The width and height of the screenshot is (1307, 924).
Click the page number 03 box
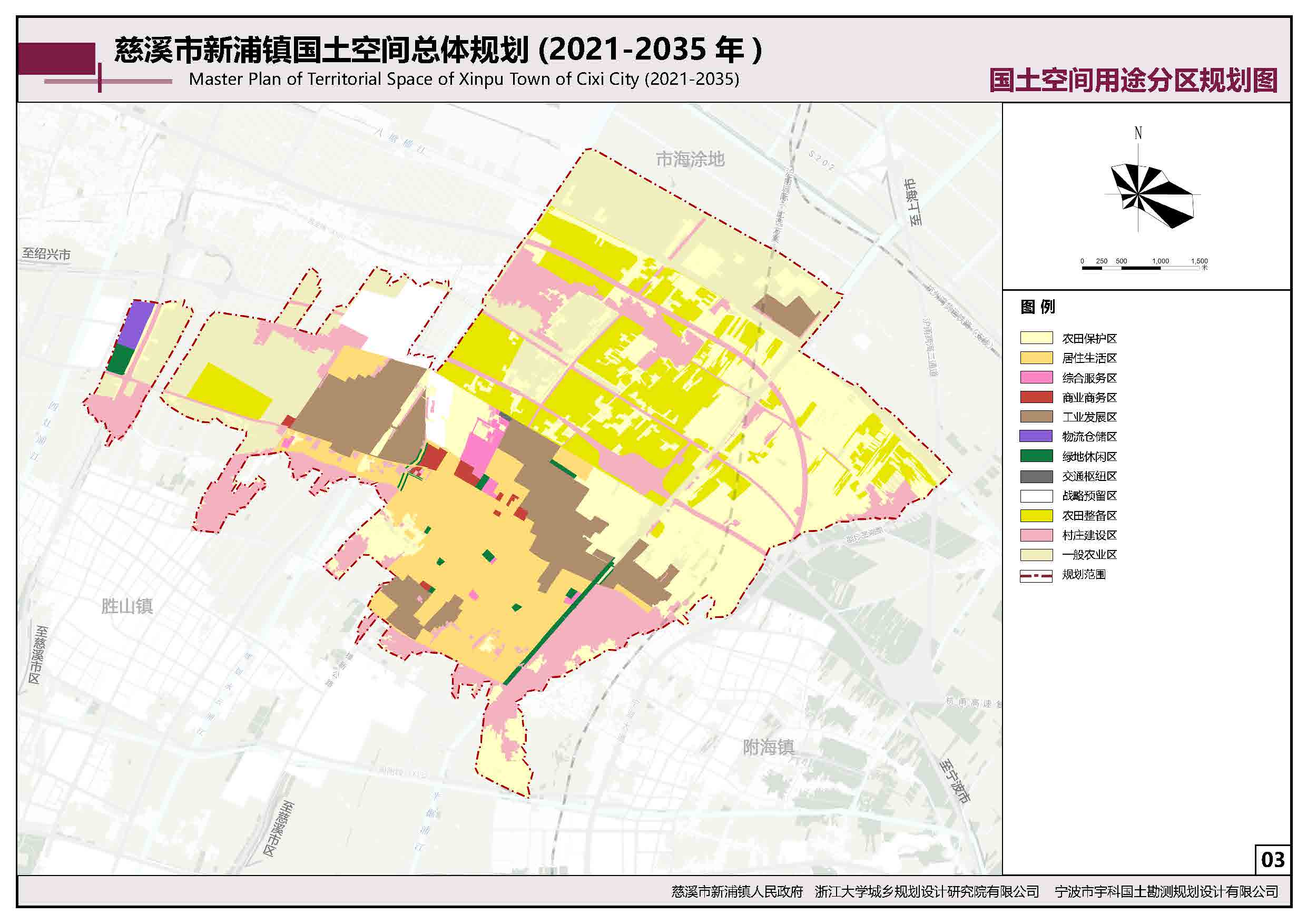1273,859
